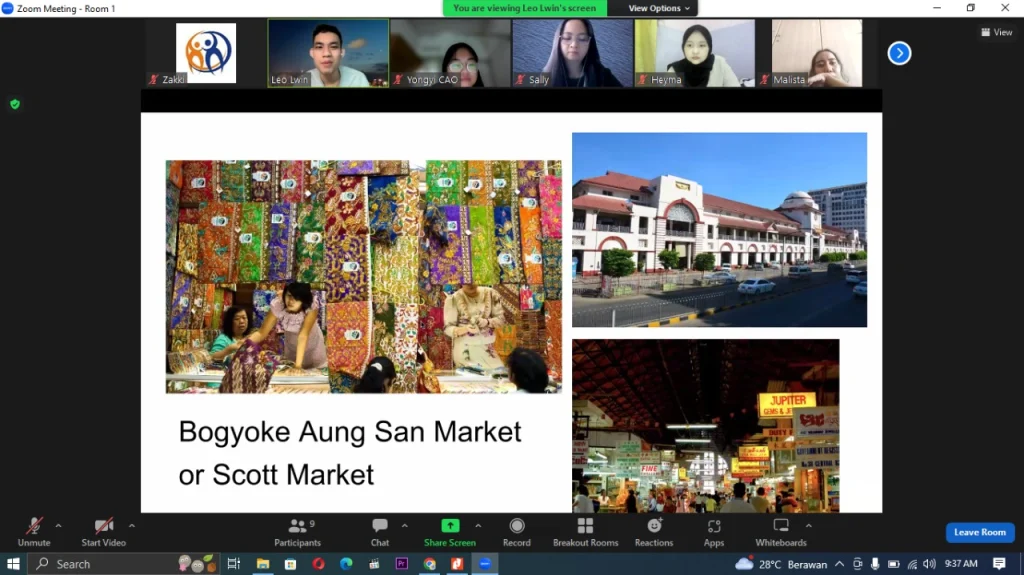Click the indoor market Jupiter sign photo
The width and height of the screenshot is (1024, 575).
coord(705,425)
